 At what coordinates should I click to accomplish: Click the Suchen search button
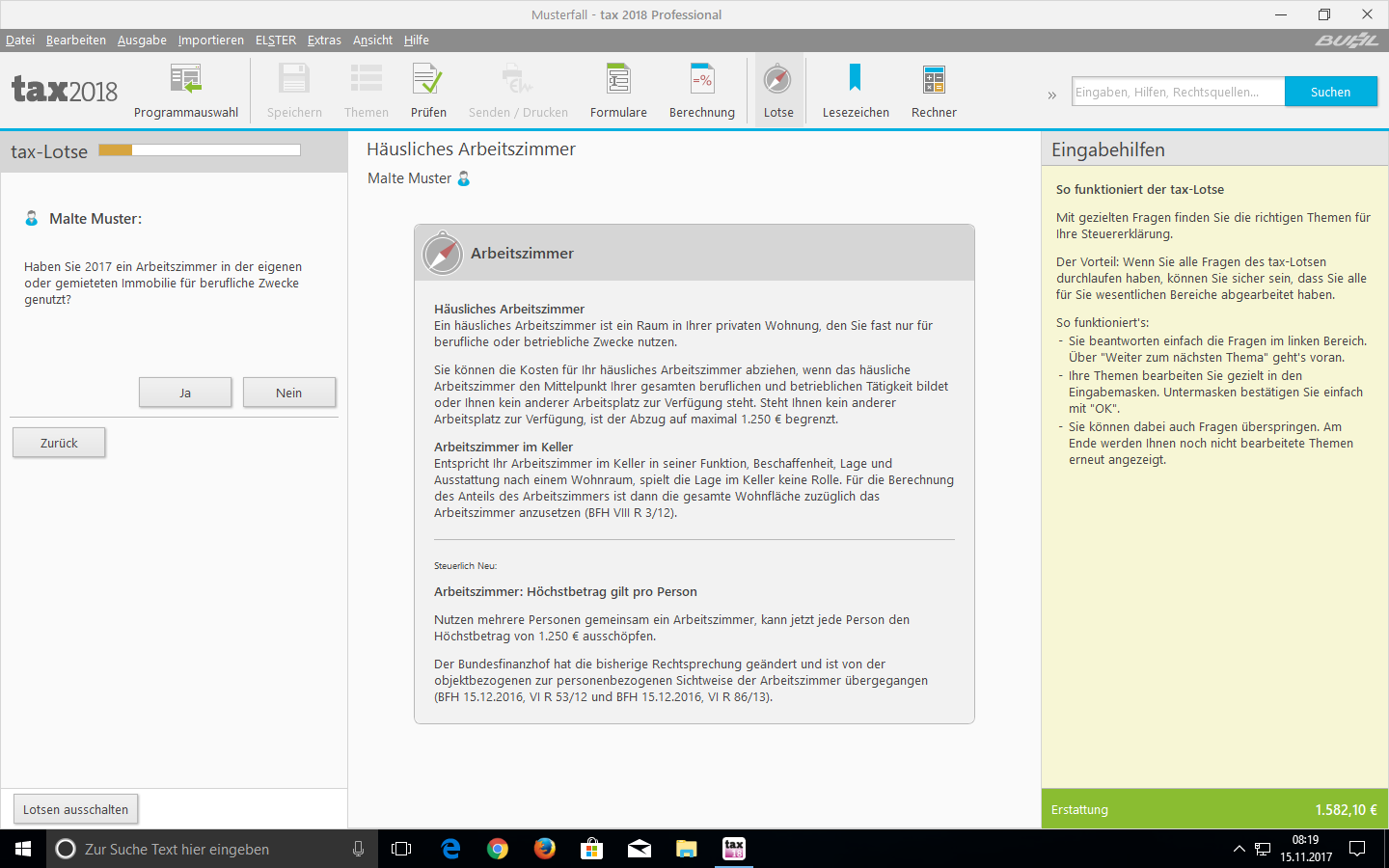point(1330,92)
